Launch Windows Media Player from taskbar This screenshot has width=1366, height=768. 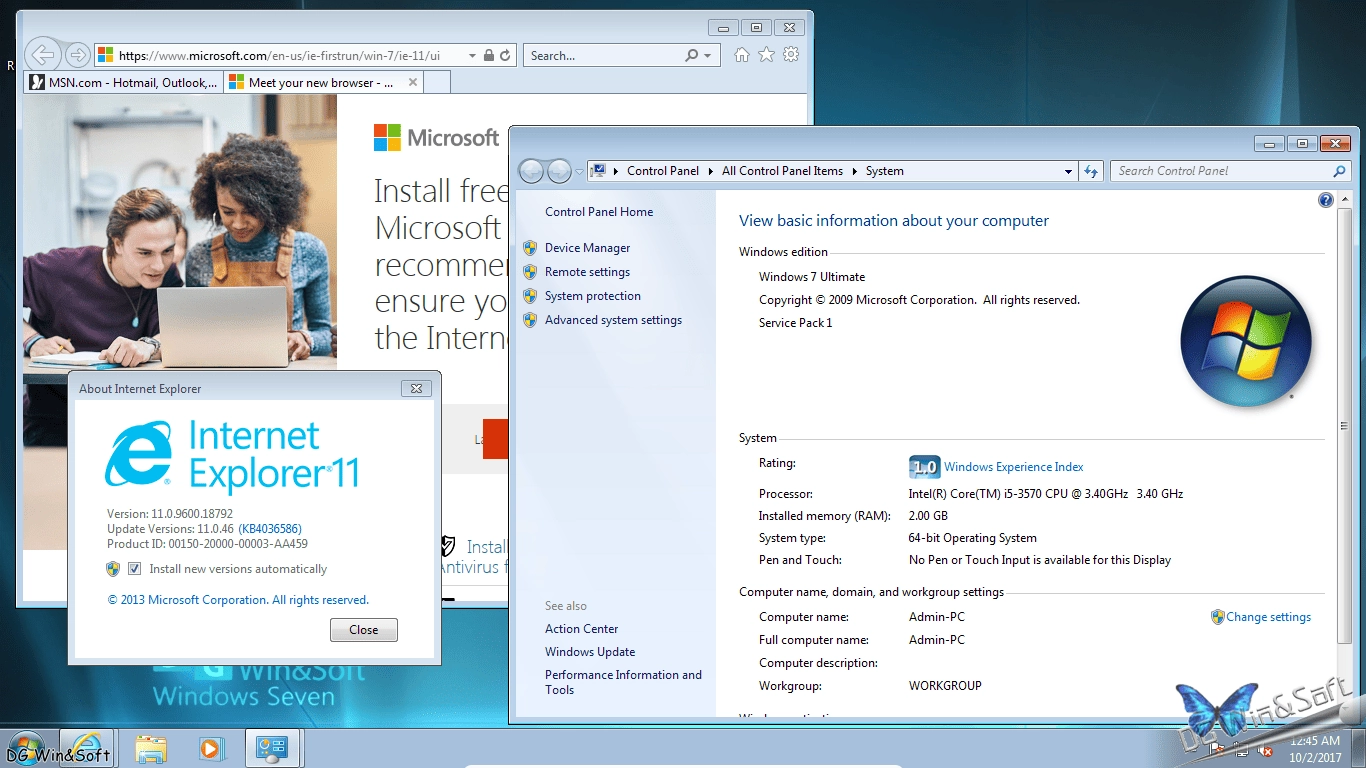coord(211,748)
